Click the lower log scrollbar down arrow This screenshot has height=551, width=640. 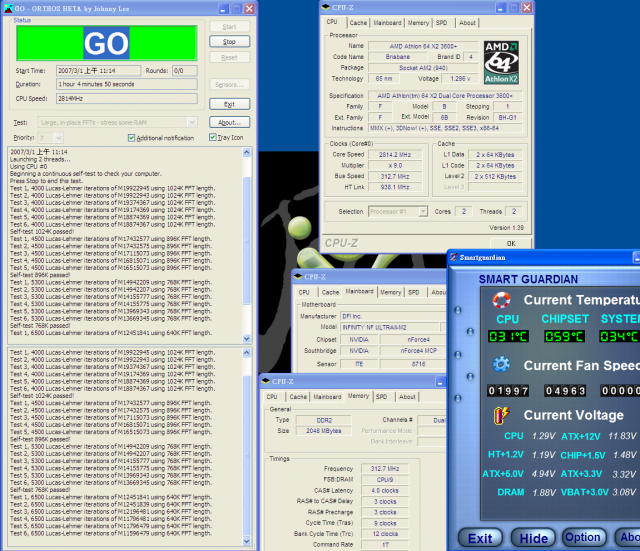(247, 541)
